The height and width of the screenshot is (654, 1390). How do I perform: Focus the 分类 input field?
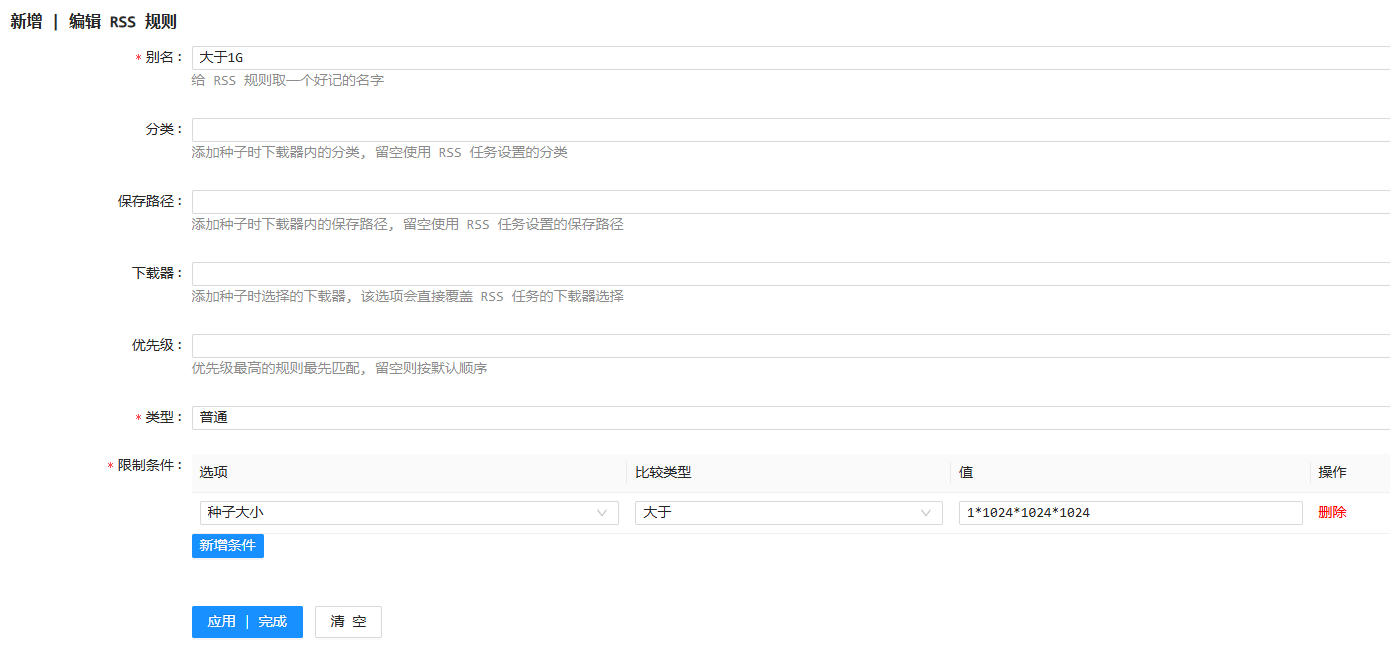tap(790, 130)
